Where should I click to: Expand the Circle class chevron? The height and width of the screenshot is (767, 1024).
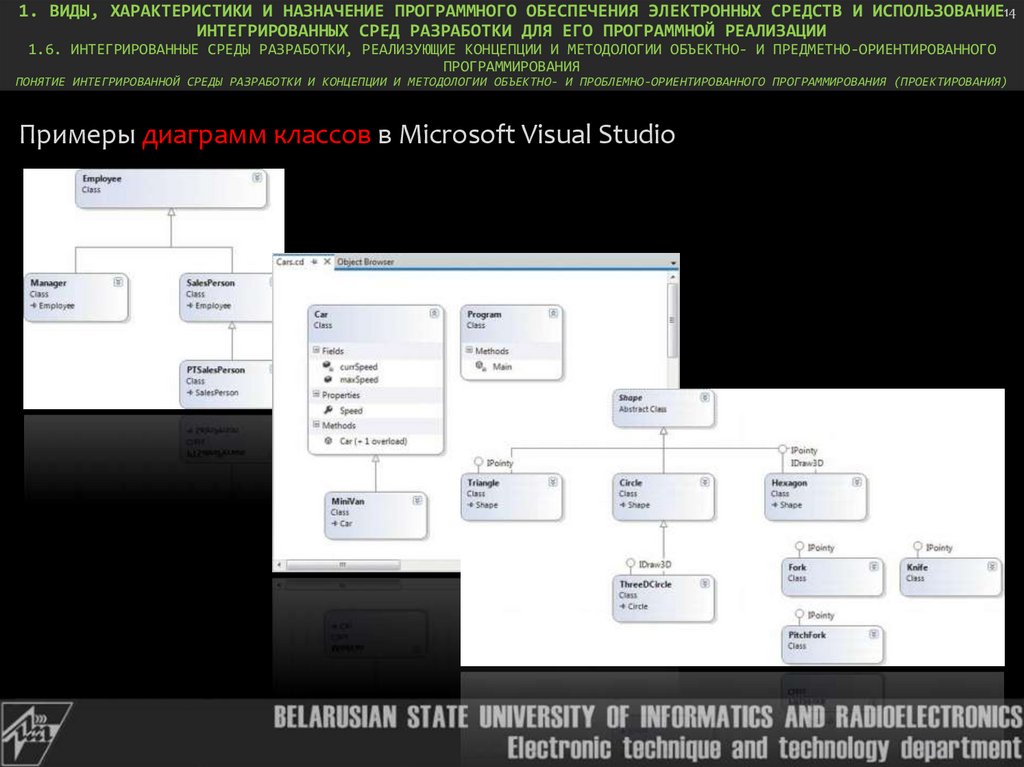(705, 482)
